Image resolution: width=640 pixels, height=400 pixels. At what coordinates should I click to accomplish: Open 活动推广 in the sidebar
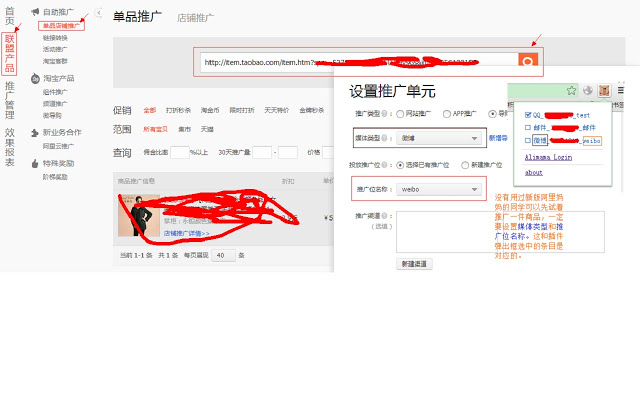(55, 49)
